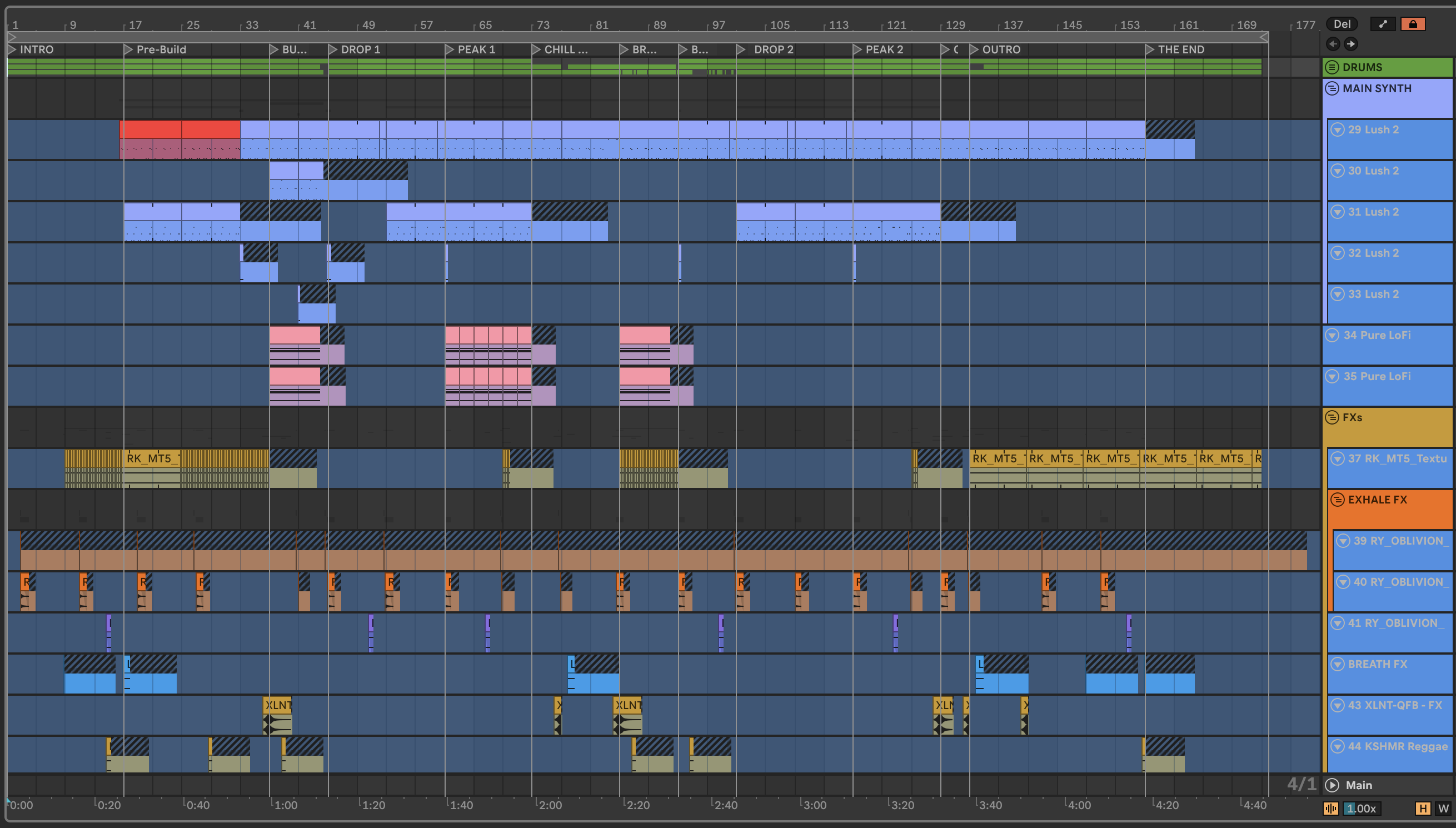Click the next locator arrow button
Screen dimensions: 1456x828
coord(1351,44)
